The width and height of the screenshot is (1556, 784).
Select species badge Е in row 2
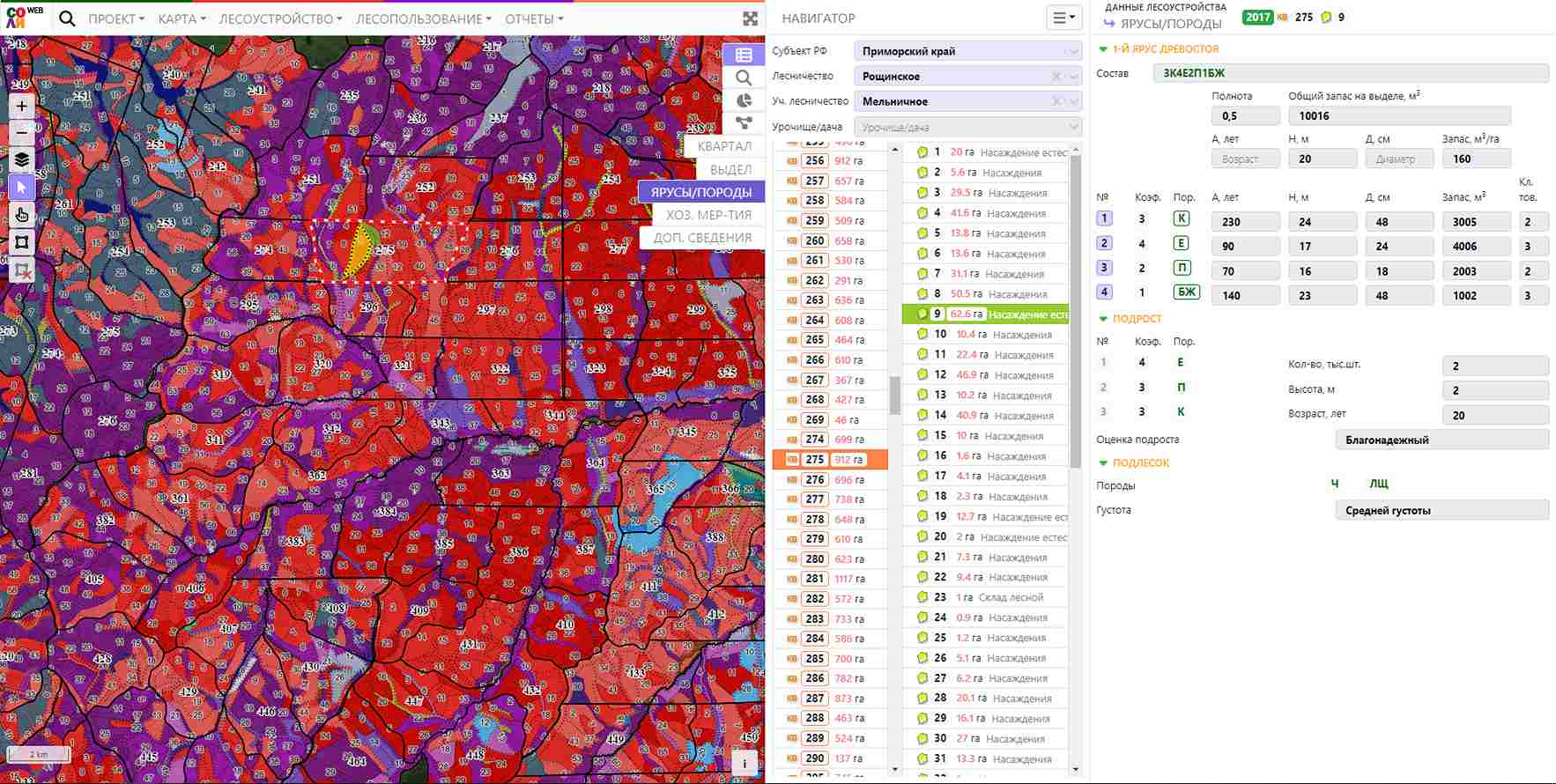[x=1182, y=243]
